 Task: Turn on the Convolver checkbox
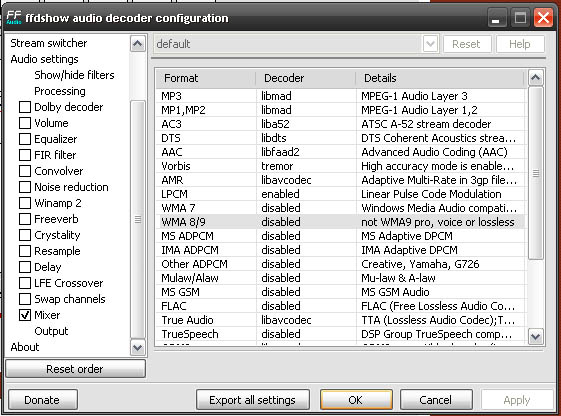point(25,171)
